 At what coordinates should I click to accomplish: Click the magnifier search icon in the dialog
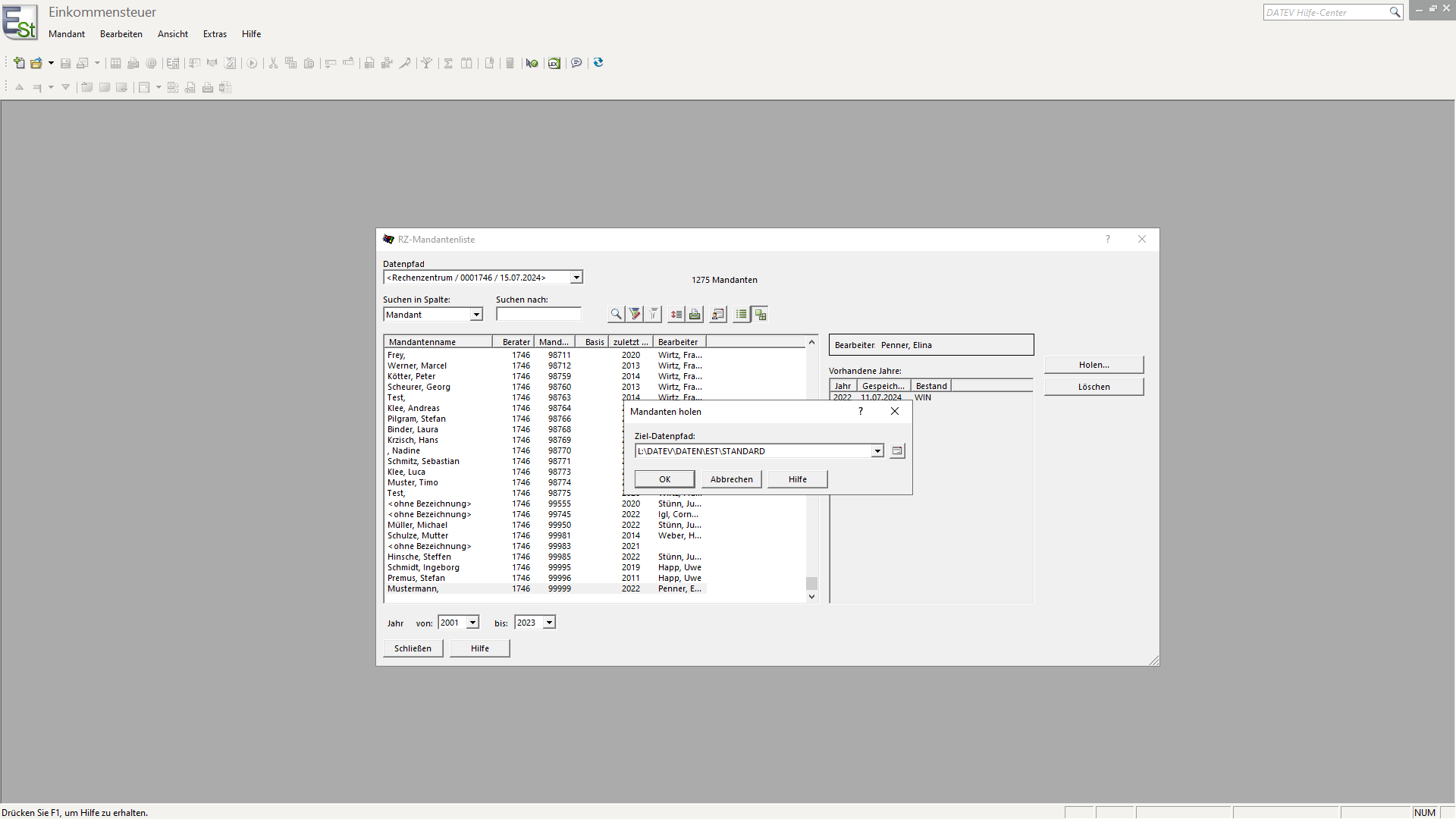tap(616, 314)
